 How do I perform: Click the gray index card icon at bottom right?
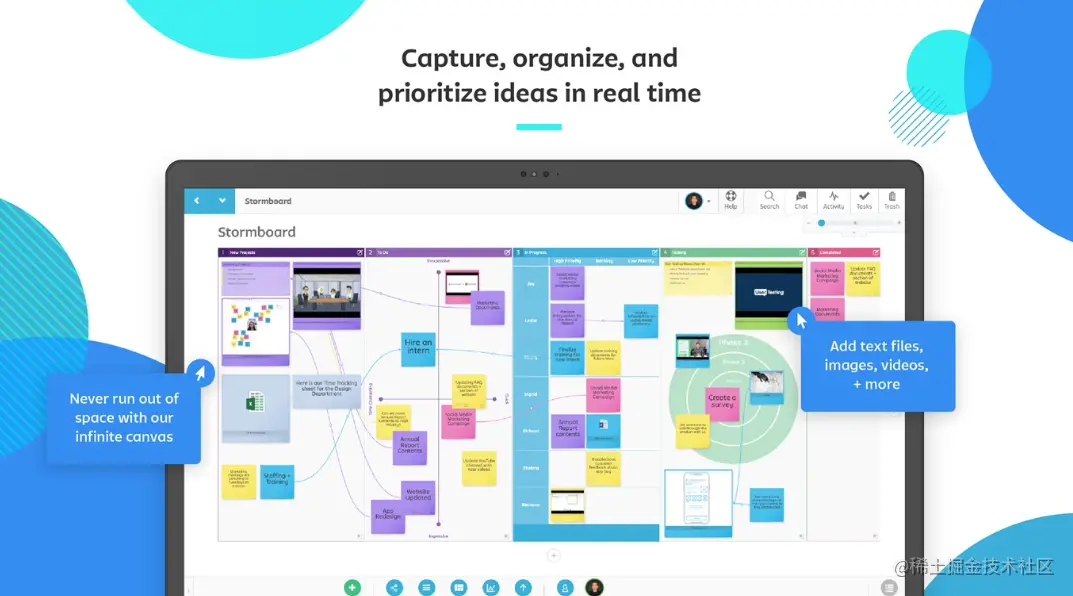[x=888, y=587]
